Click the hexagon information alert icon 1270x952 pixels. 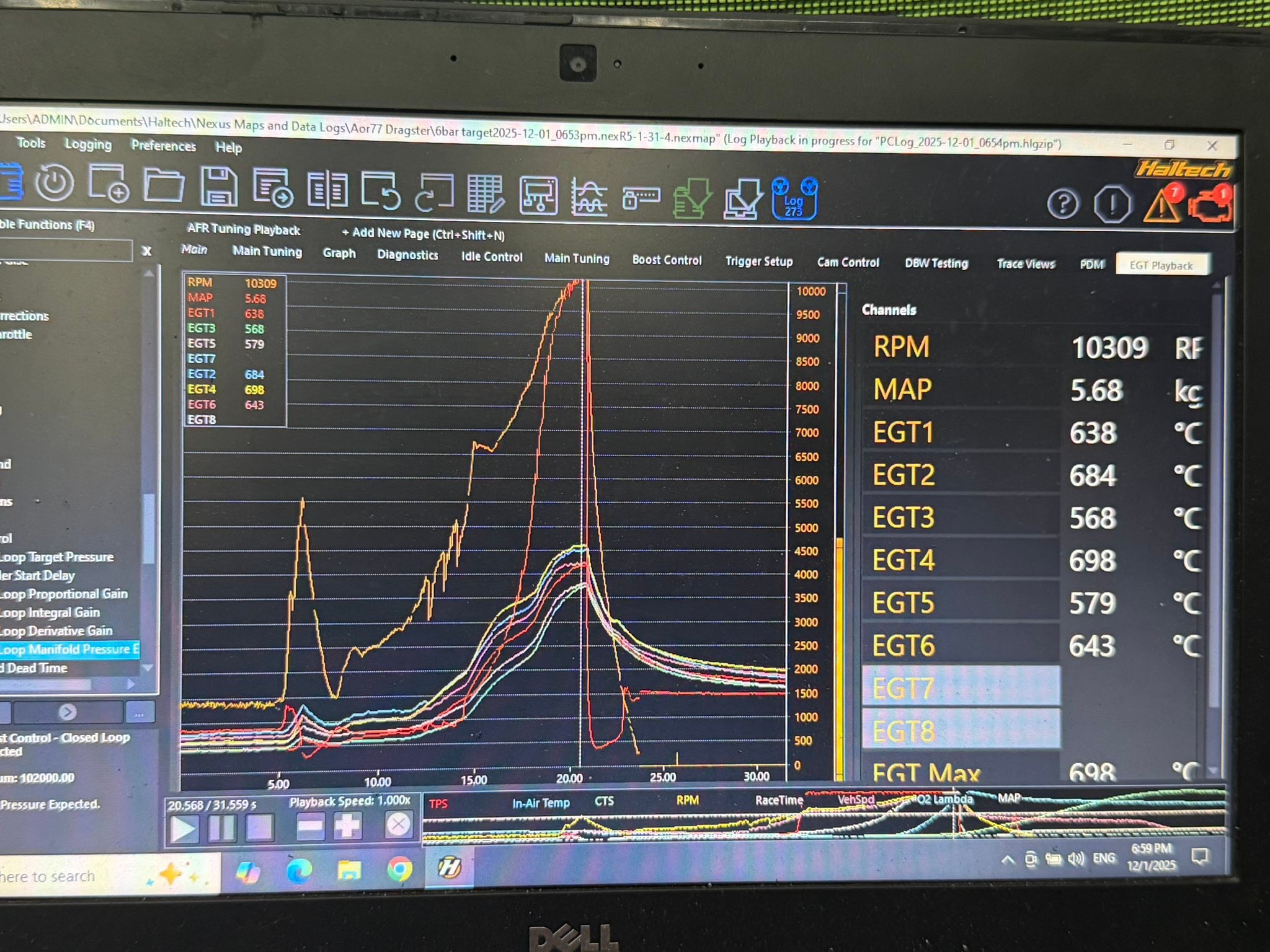tap(1112, 205)
